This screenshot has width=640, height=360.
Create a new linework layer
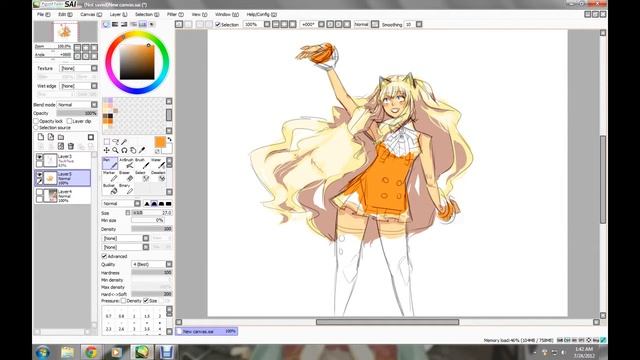(x=51, y=137)
